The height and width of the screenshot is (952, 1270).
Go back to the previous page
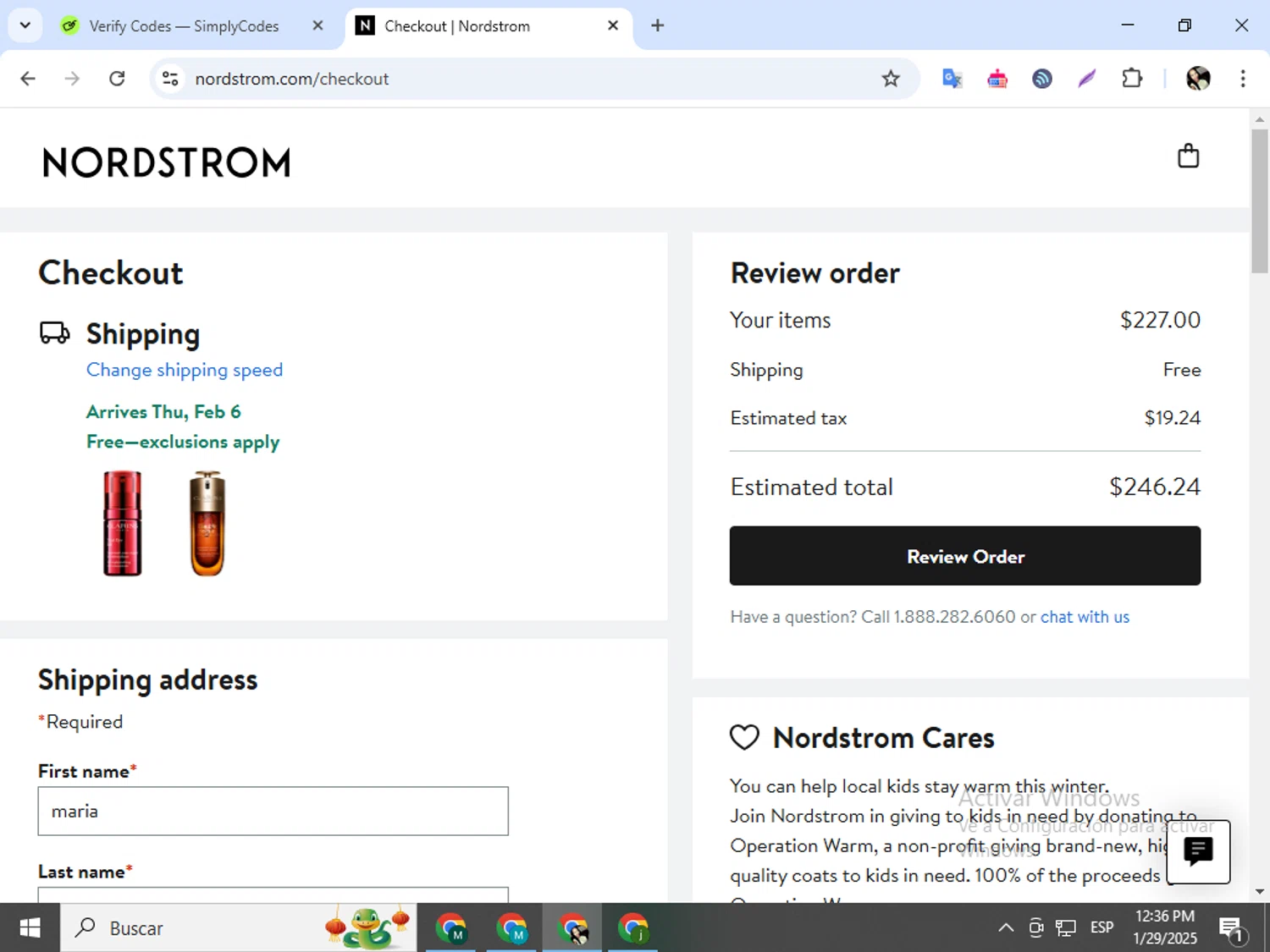(x=28, y=79)
